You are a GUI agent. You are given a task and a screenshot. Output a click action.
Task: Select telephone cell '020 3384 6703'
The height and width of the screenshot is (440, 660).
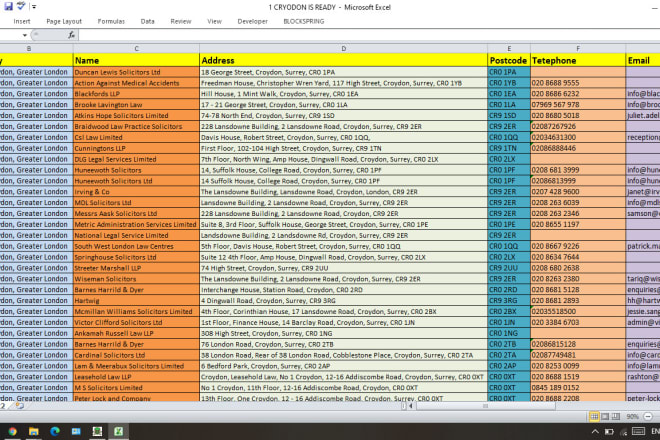tap(578, 323)
